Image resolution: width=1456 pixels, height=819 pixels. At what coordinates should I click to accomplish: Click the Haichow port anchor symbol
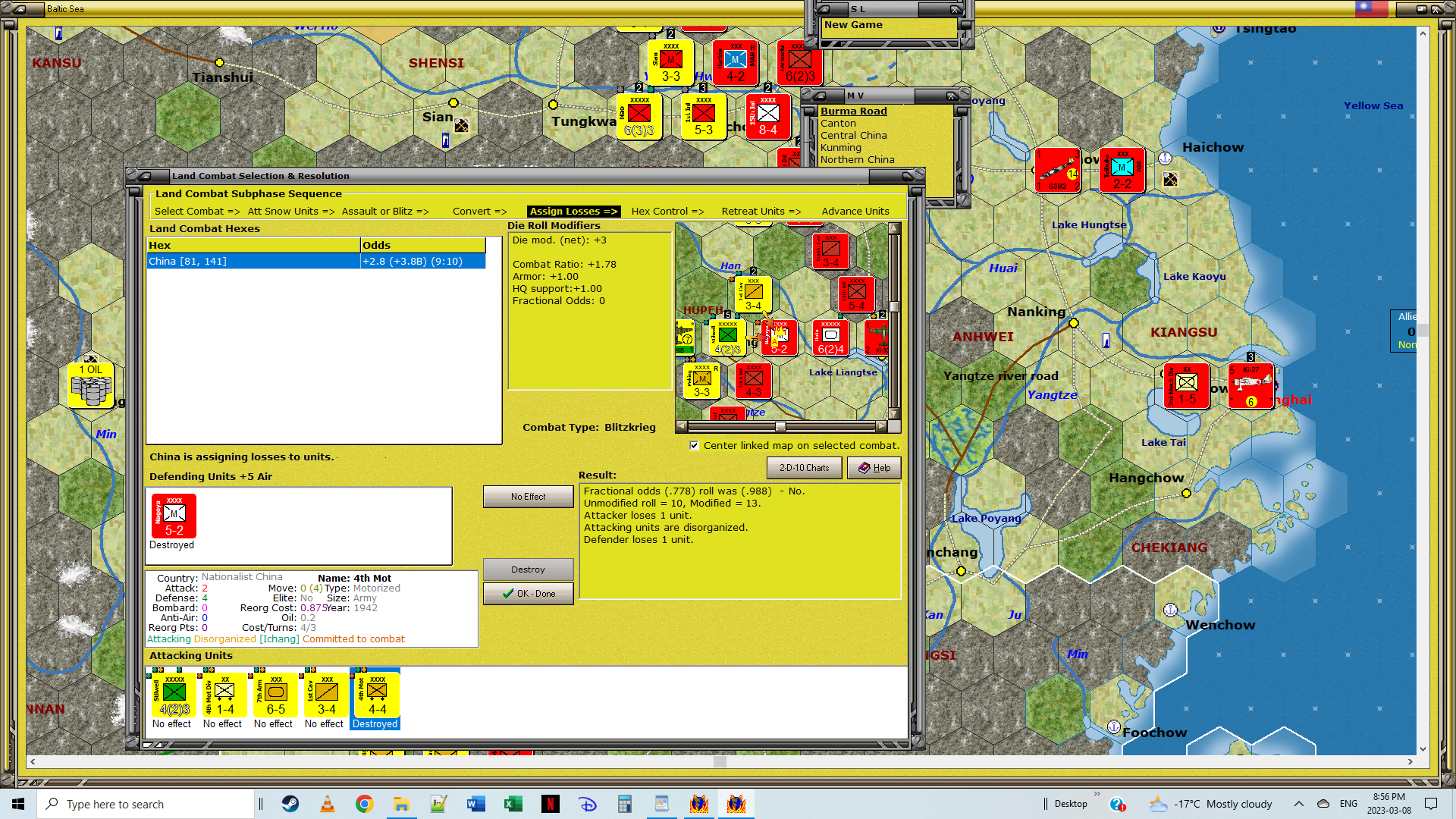click(1166, 158)
